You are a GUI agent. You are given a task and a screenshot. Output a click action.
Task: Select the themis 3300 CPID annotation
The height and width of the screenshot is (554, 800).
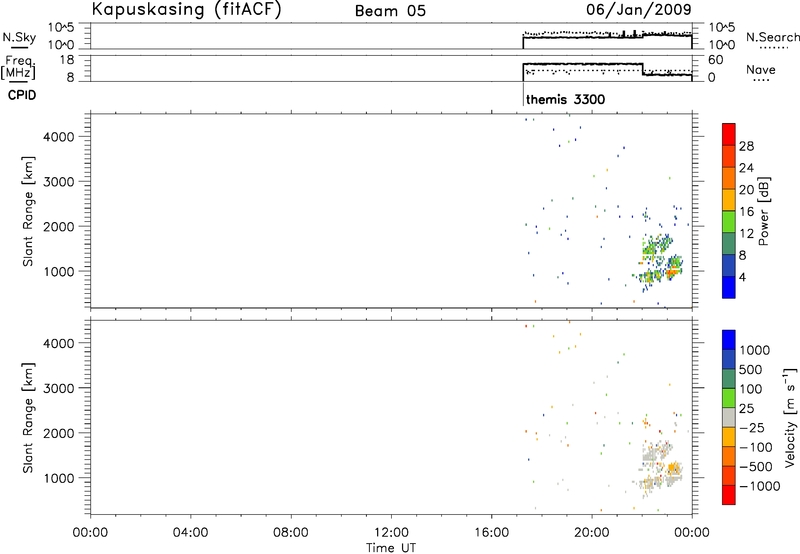[x=565, y=99]
